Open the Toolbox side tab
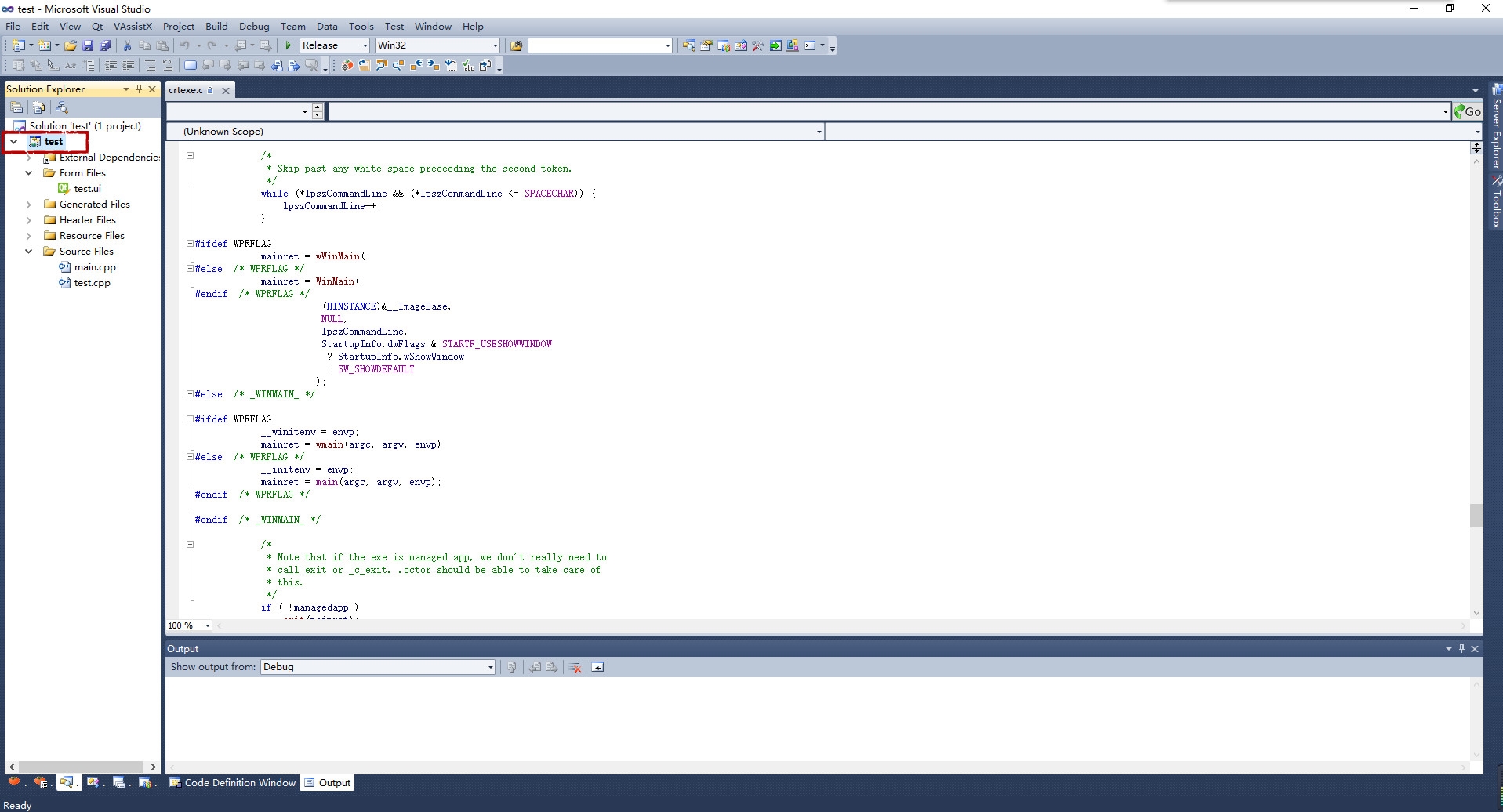The width and height of the screenshot is (1503, 812). point(1496,202)
